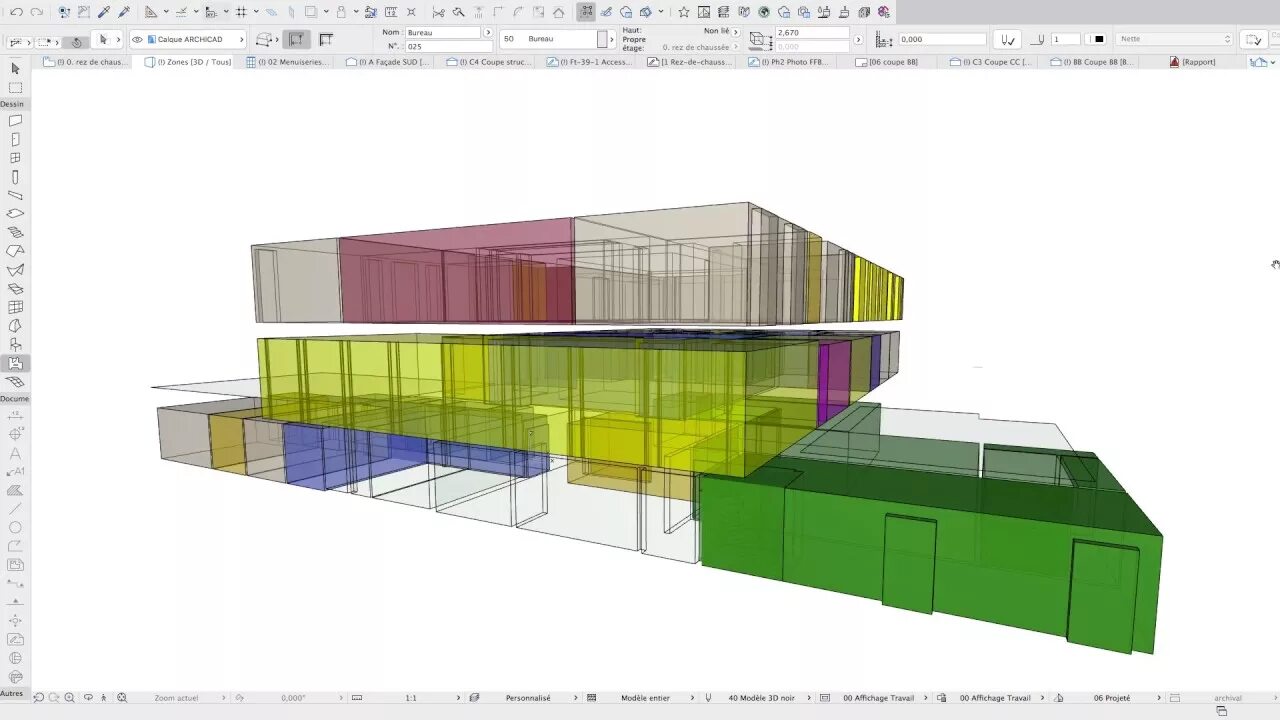Select the Beam tool in toolbox
Image resolution: width=1280 pixels, height=720 pixels.
15,195
